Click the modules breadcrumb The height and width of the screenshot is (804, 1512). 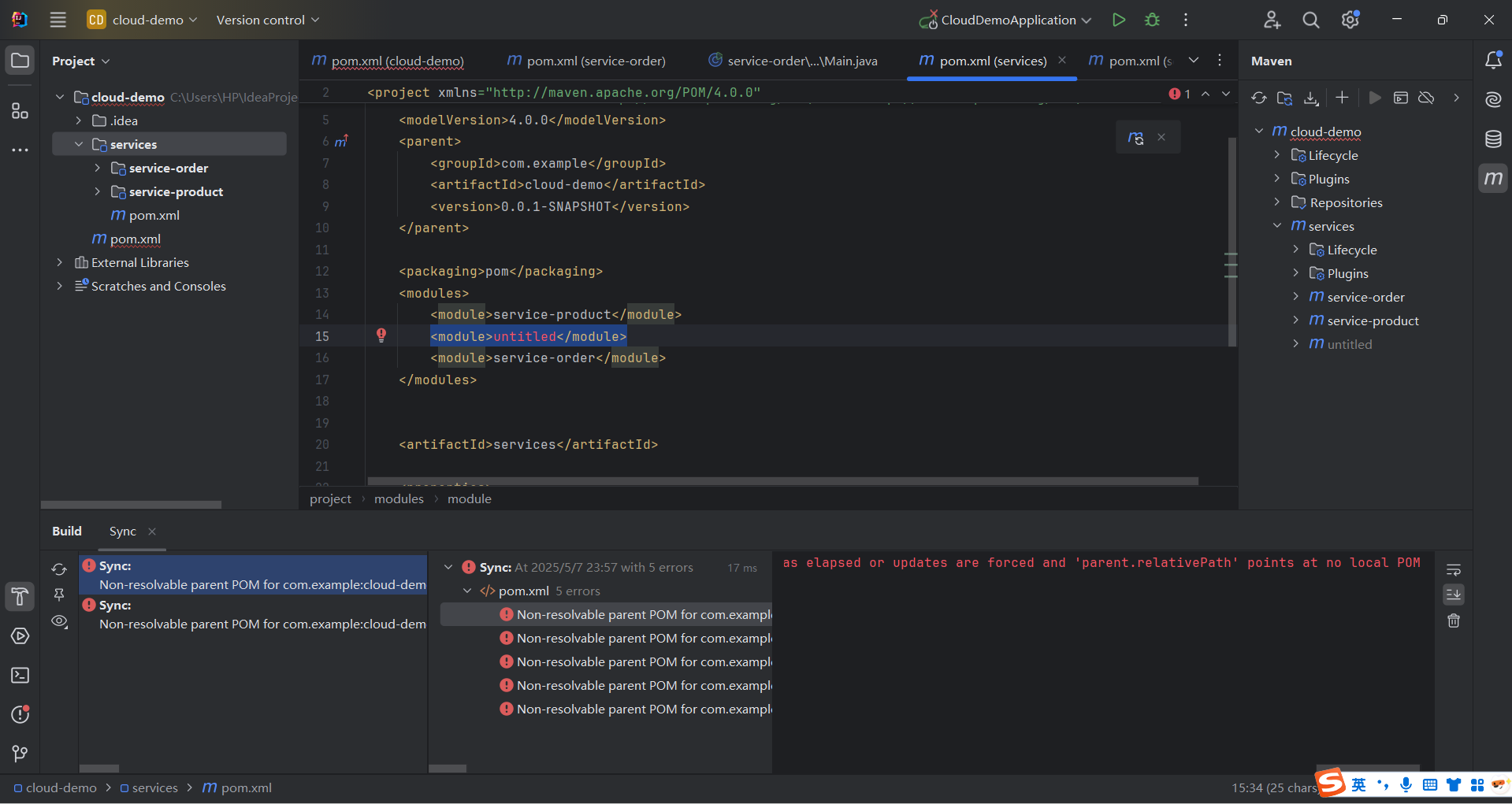coord(399,498)
